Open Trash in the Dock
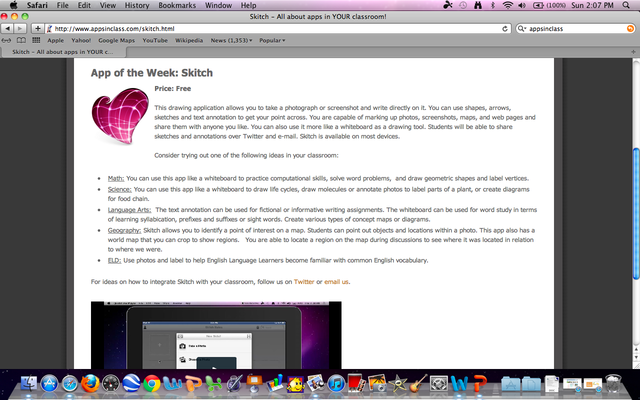The width and height of the screenshot is (640, 400). [613, 384]
